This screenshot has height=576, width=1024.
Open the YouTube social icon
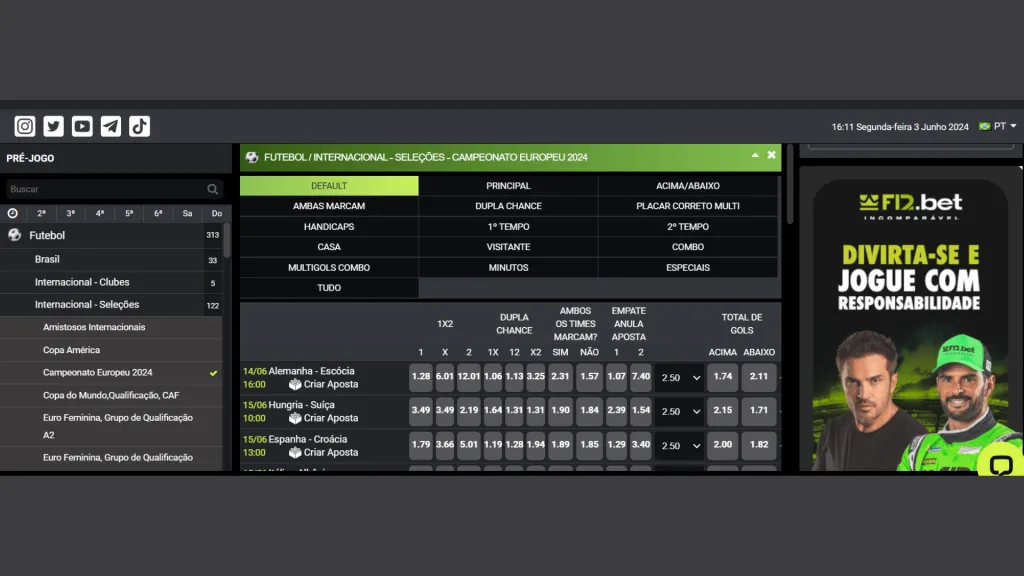tap(82, 126)
